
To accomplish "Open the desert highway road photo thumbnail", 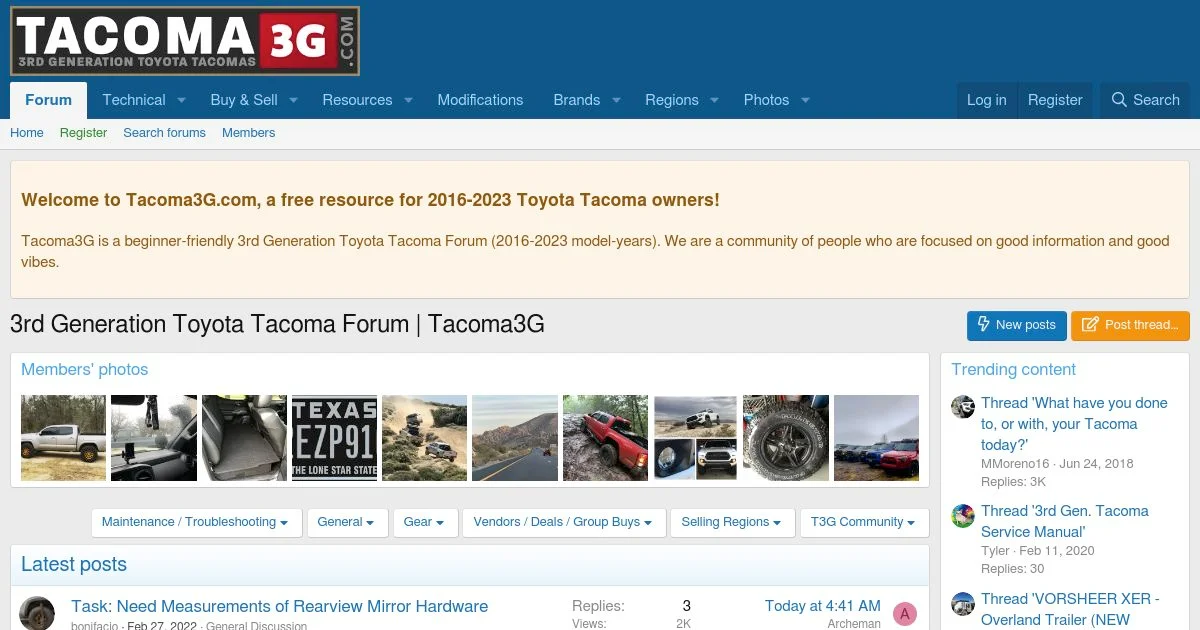I will [515, 438].
